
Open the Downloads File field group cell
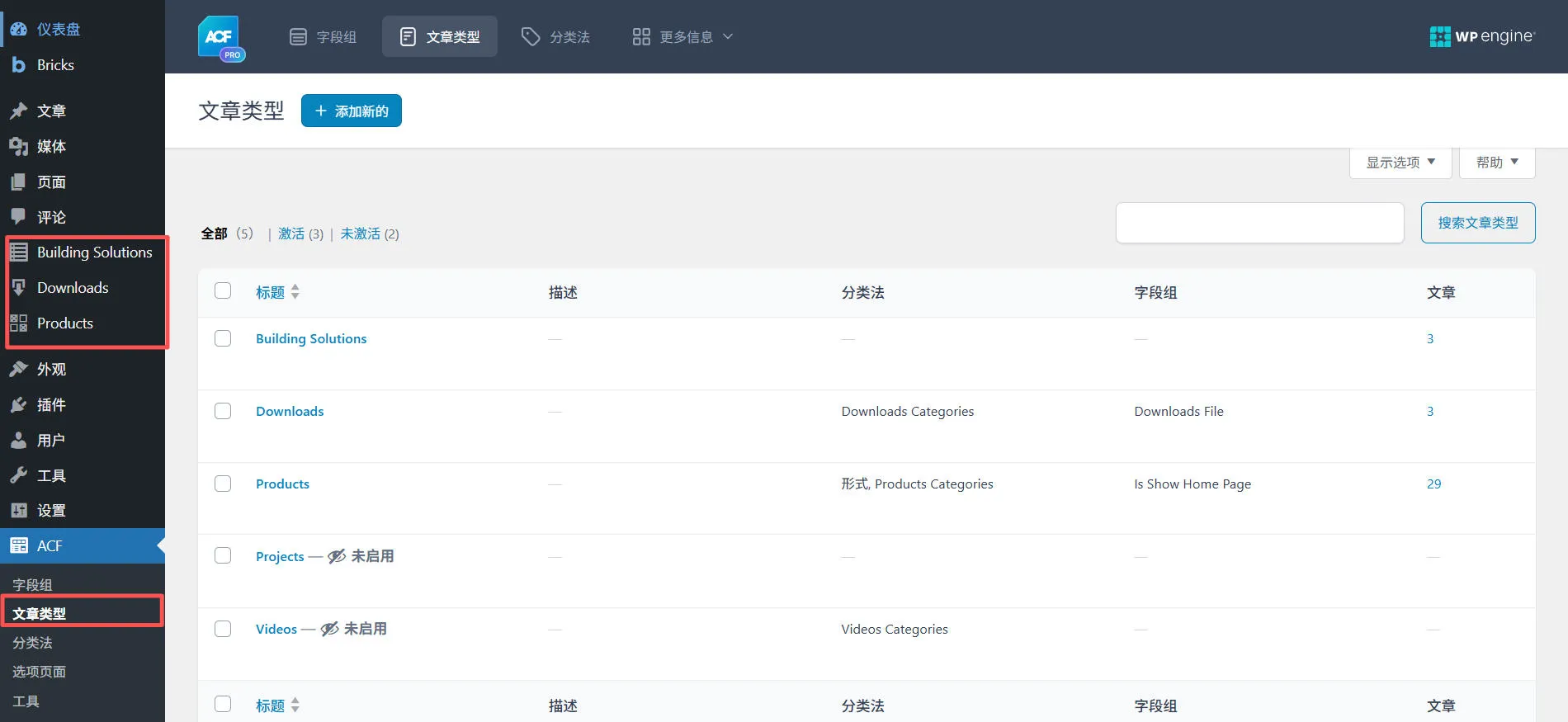tap(1178, 411)
